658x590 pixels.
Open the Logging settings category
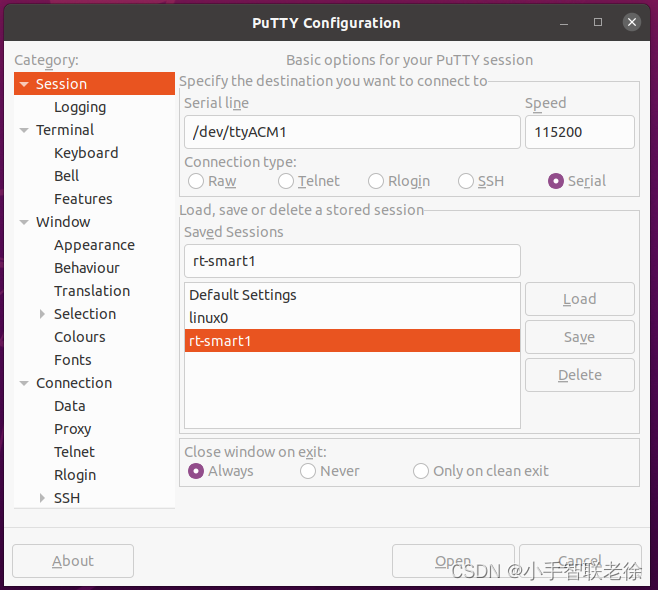coord(80,107)
